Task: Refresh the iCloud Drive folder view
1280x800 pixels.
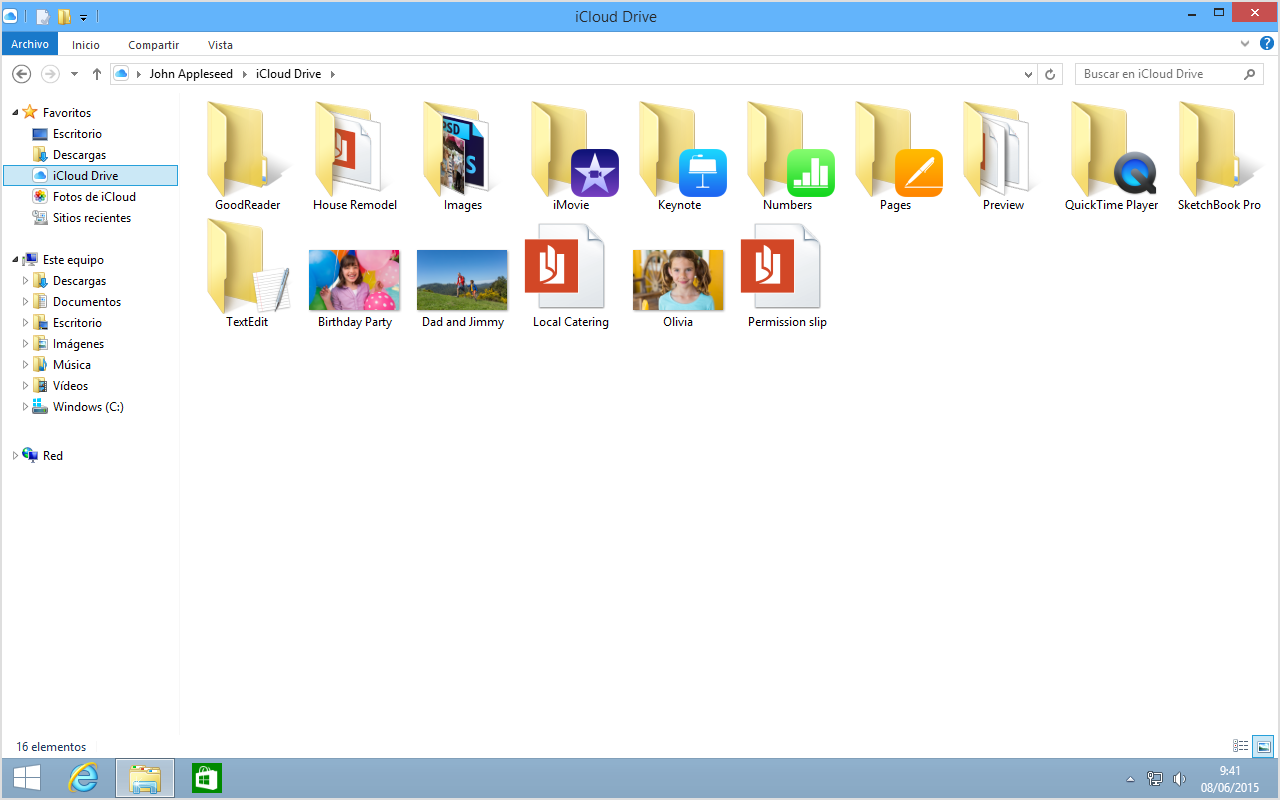Action: pyautogui.click(x=1050, y=74)
